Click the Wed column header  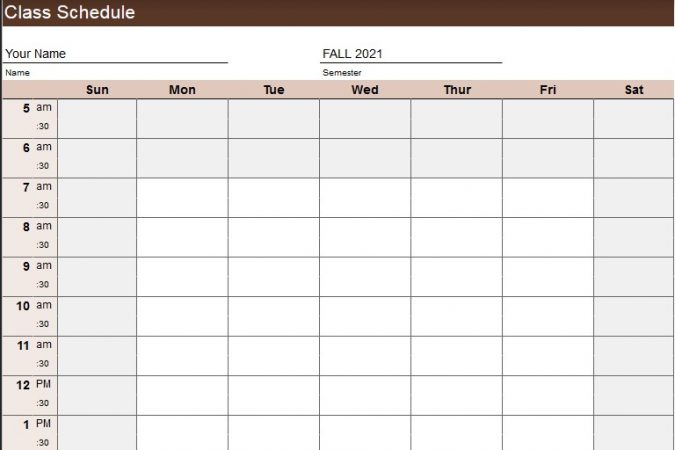(365, 90)
